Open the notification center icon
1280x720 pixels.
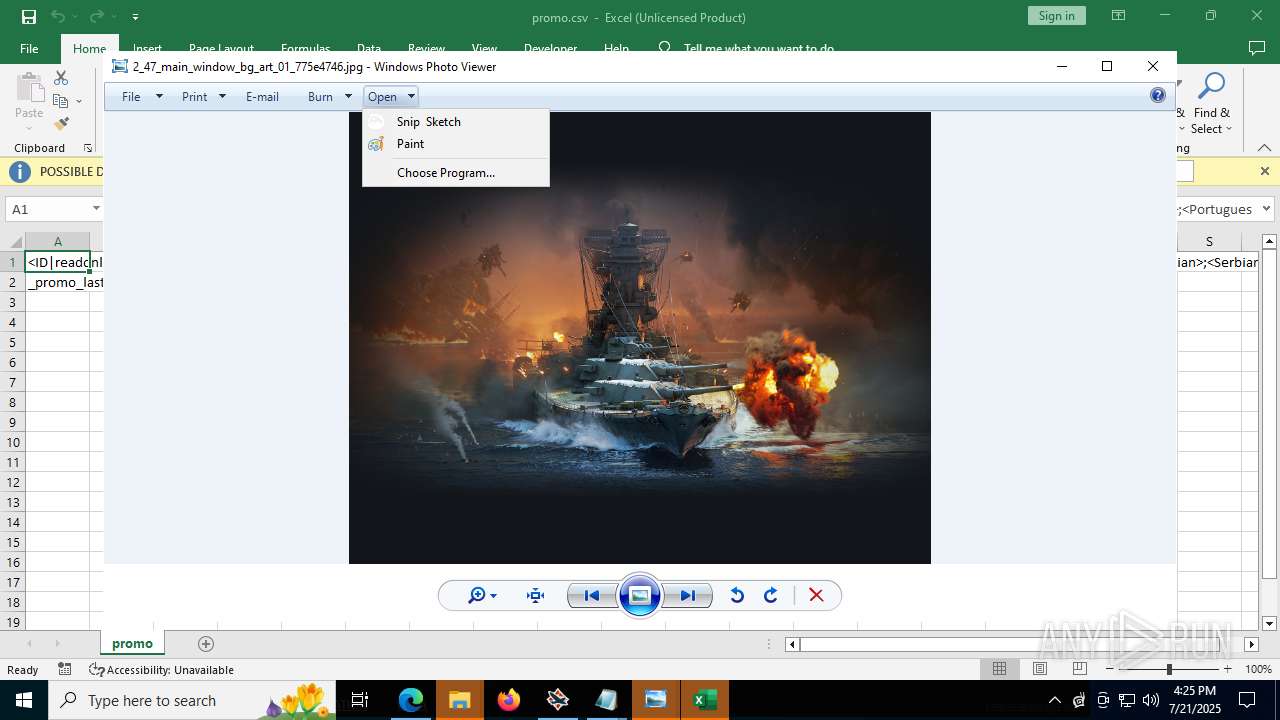point(1247,700)
